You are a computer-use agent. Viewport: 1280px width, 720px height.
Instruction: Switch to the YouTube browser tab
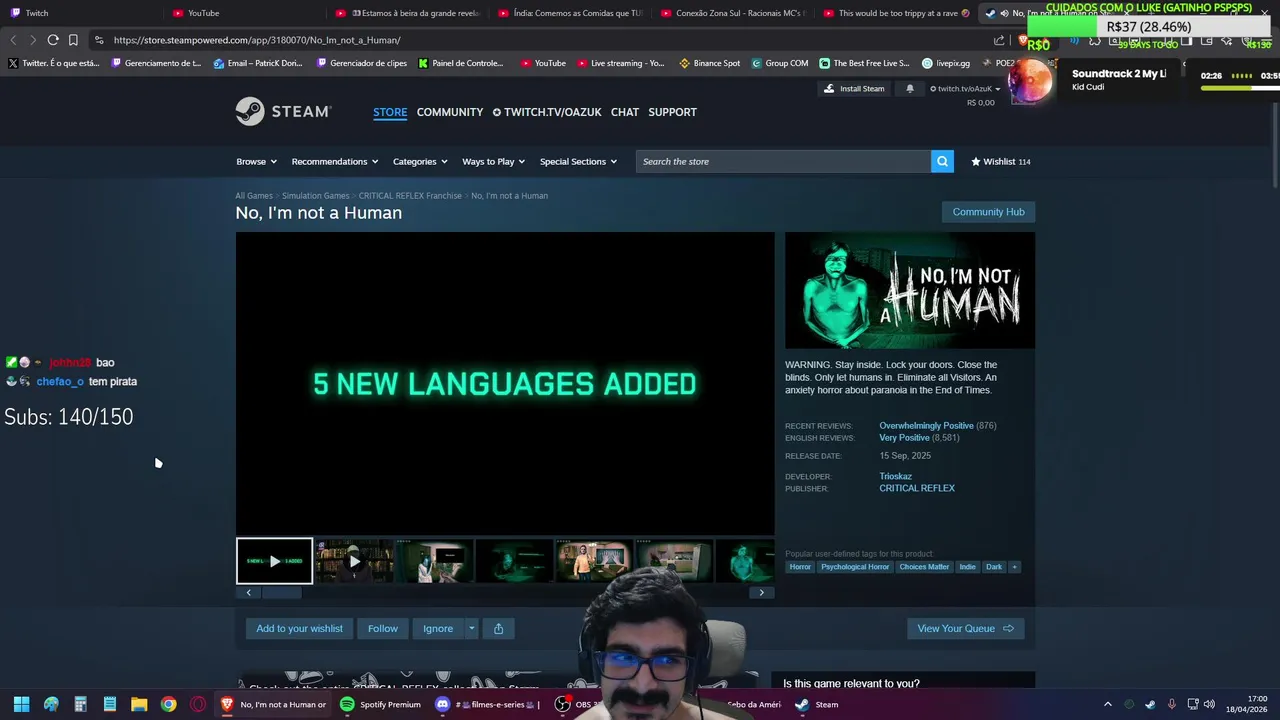tap(245, 13)
